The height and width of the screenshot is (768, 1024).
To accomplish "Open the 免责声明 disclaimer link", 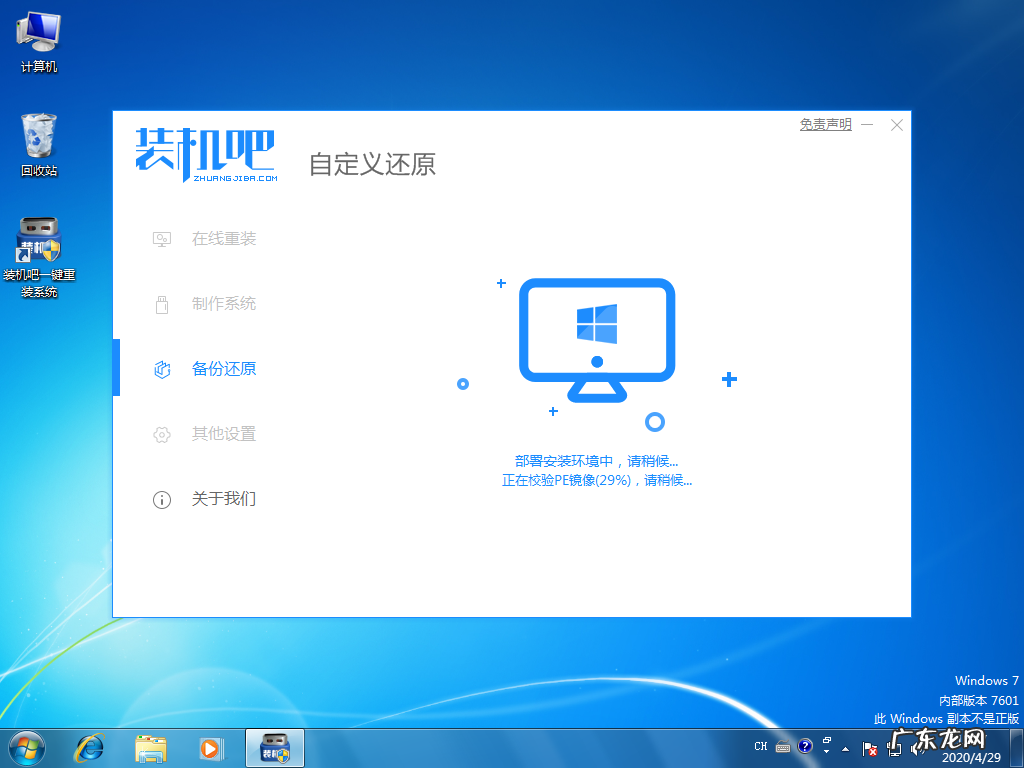I will pyautogui.click(x=824, y=124).
